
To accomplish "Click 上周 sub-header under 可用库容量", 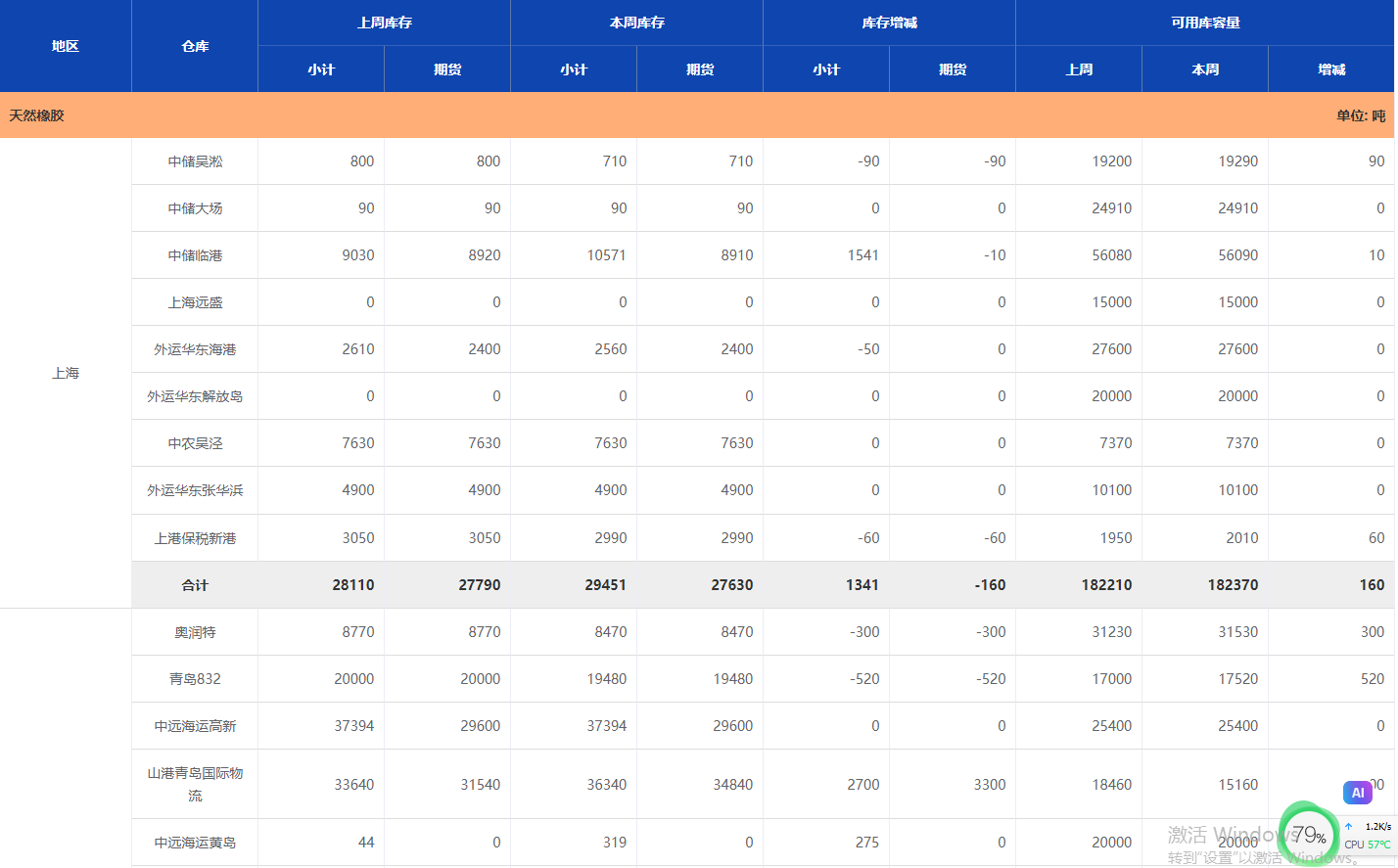I will [x=1079, y=69].
